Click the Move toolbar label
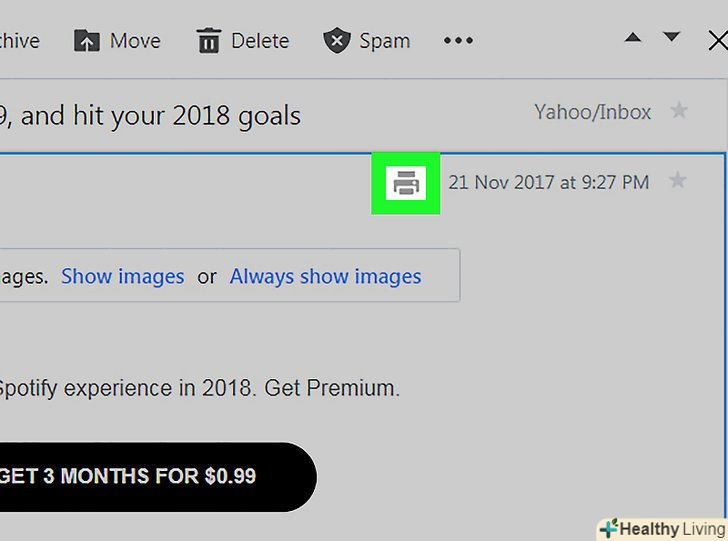This screenshot has width=728, height=541. 135,41
